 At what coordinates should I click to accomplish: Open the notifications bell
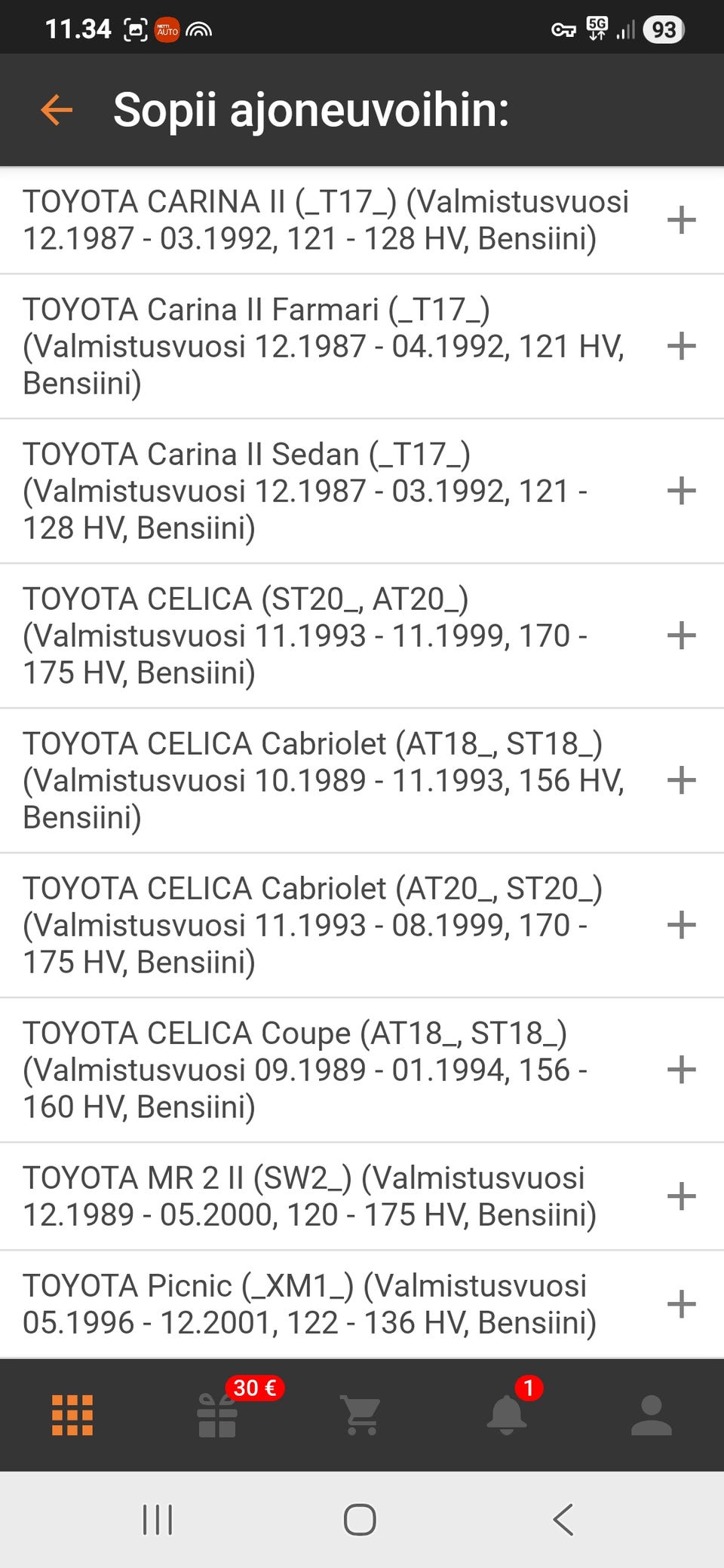coord(506,1415)
